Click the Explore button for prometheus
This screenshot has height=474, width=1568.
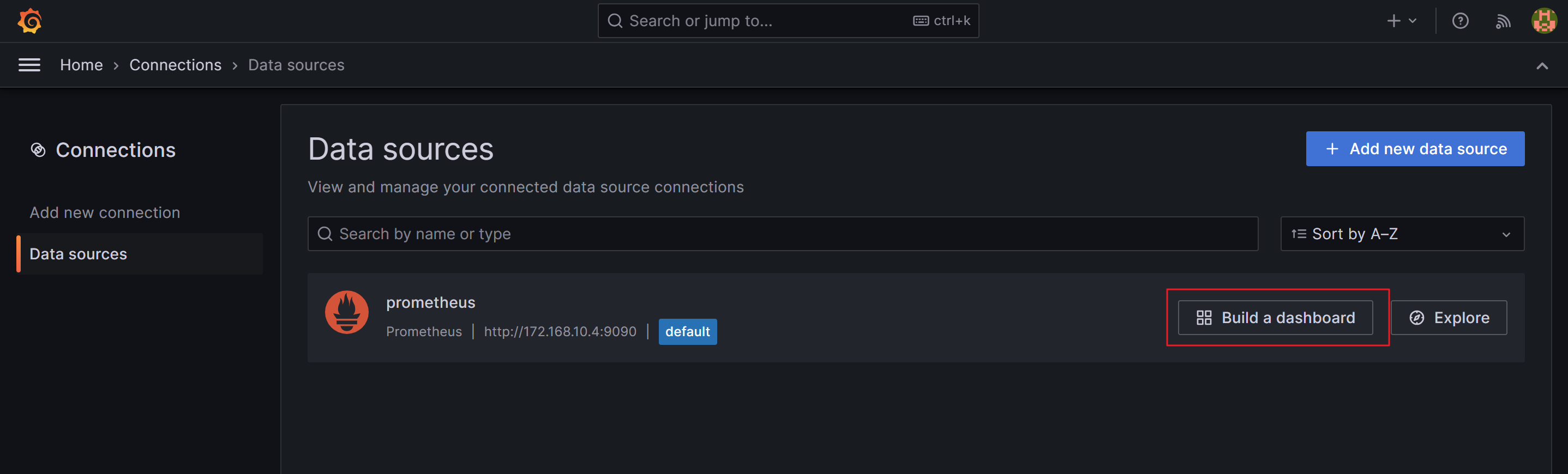(x=1449, y=318)
